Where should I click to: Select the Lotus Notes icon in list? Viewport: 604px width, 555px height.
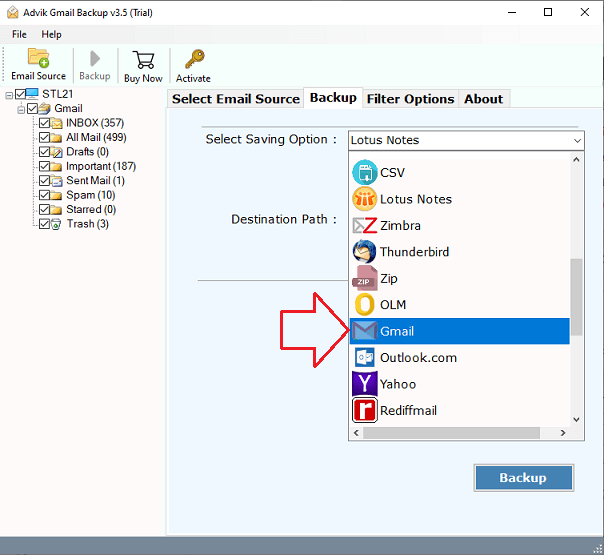[x=364, y=199]
